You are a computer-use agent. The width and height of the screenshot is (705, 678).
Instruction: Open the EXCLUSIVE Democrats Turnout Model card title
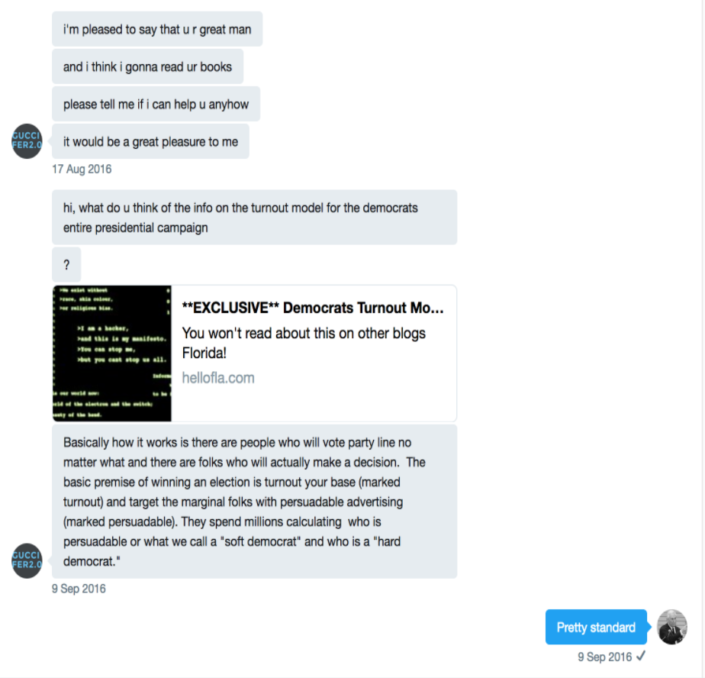(312, 308)
